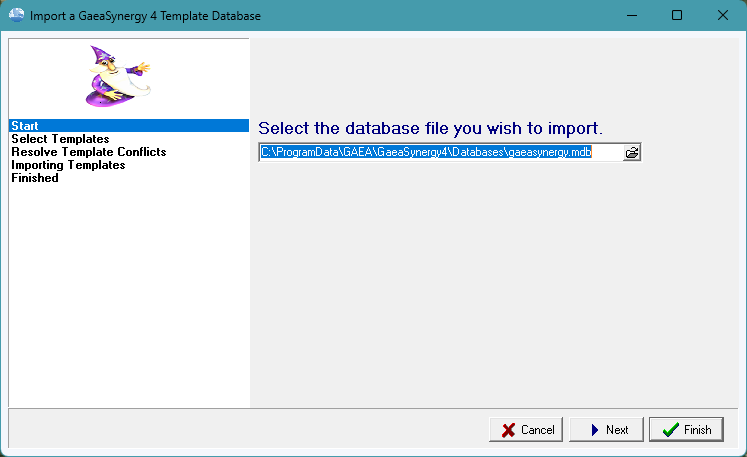Viewport: 747px width, 457px height.
Task: Choose the Resolve Template Conflicts step
Action: (x=88, y=152)
